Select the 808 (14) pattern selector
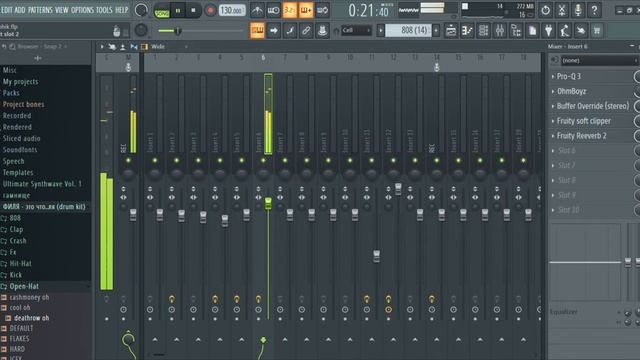640x360 pixels. (408, 30)
